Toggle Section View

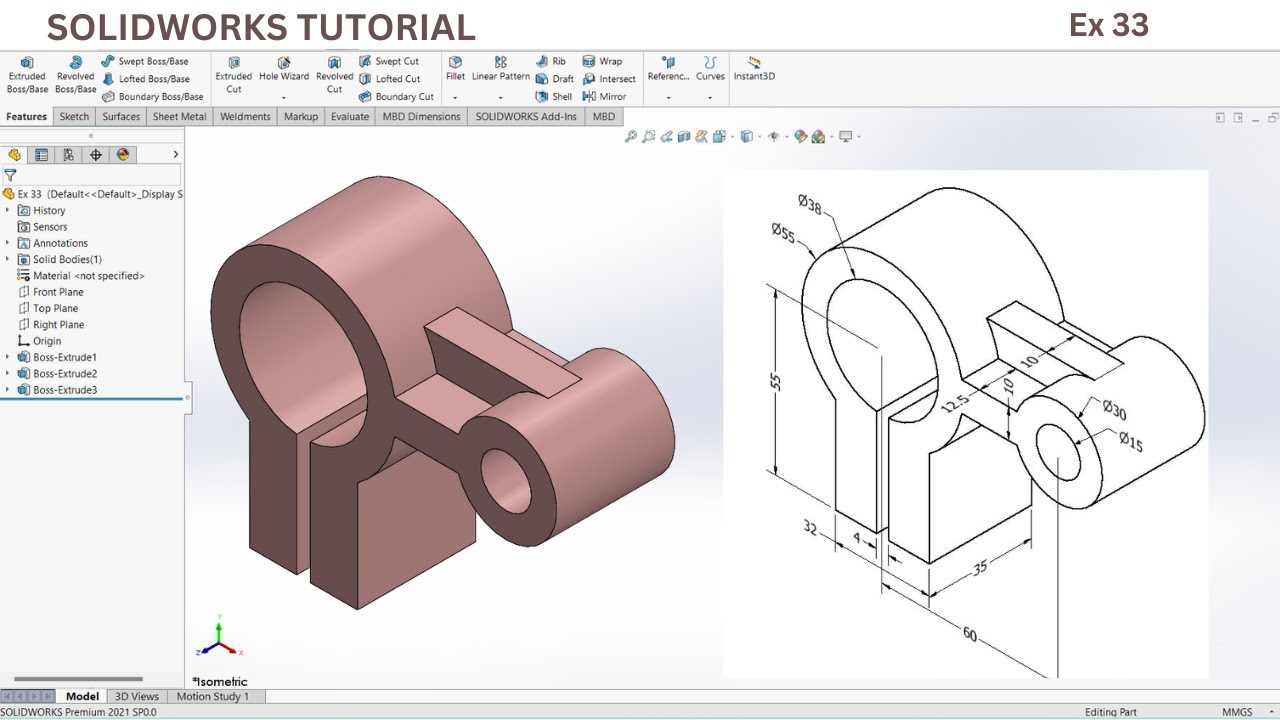(684, 136)
